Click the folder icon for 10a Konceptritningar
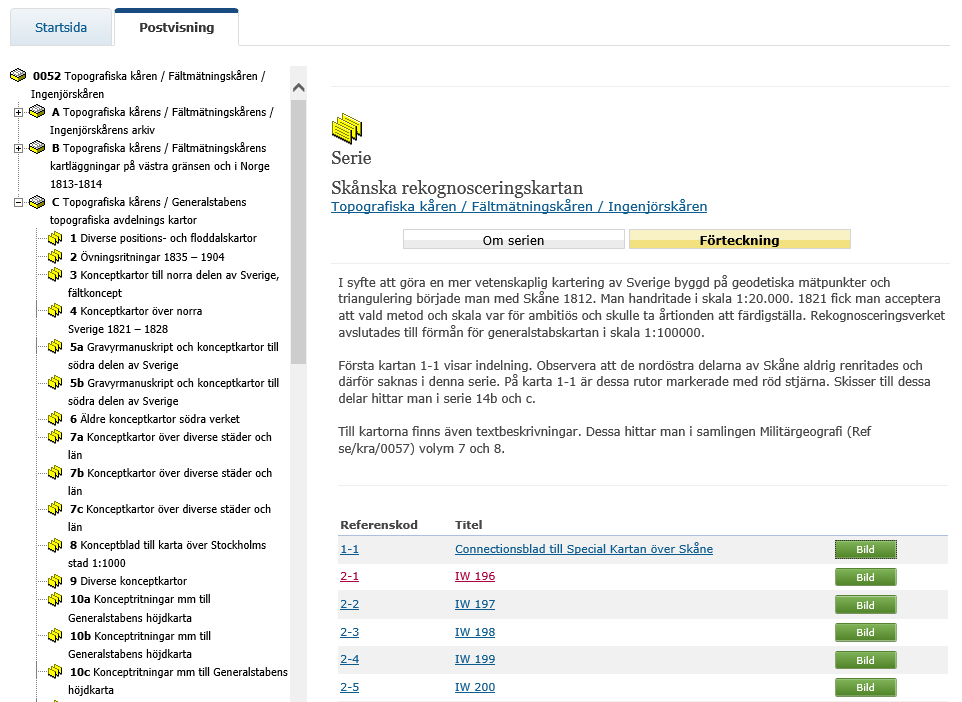 point(56,599)
